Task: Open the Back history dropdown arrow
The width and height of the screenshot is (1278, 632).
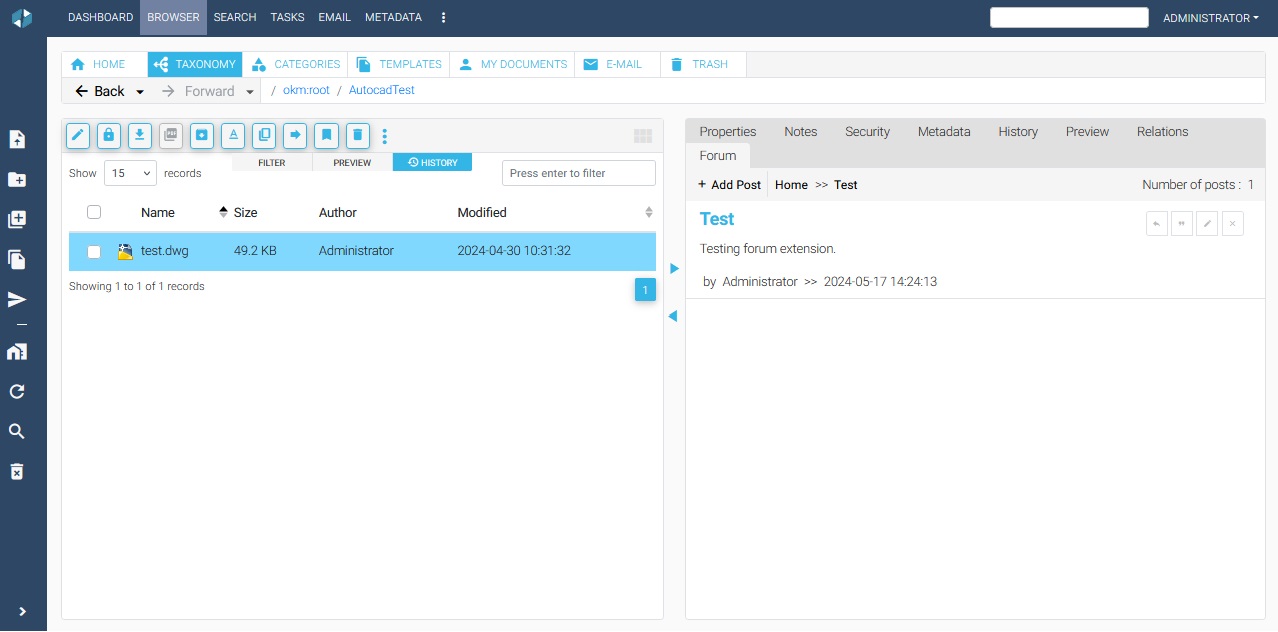Action: [140, 92]
